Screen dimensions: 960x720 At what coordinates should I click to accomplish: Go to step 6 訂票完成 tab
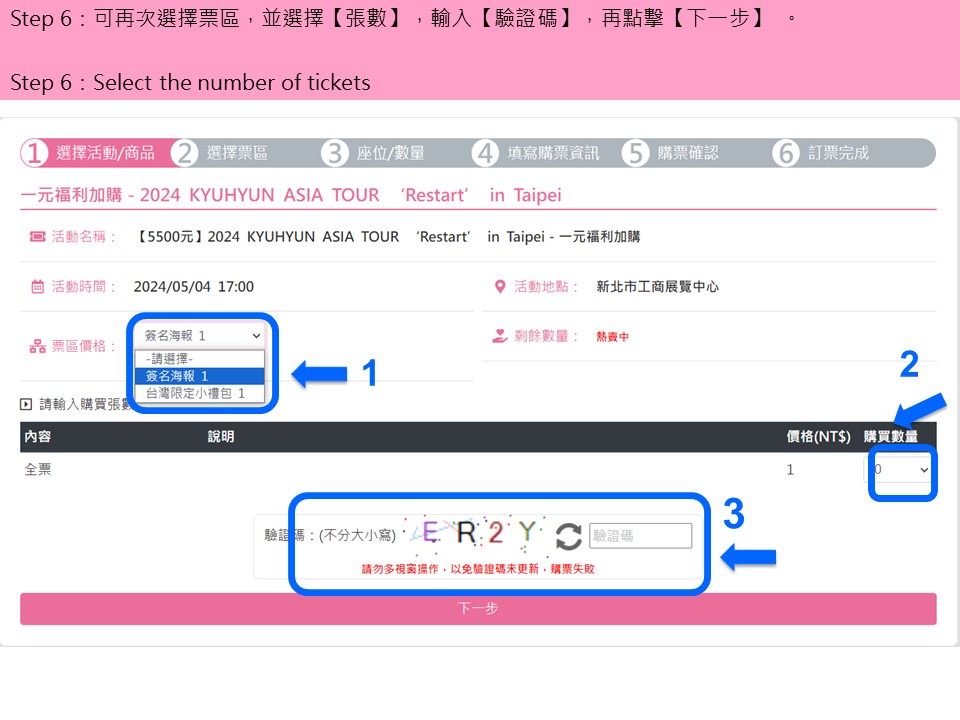pos(853,153)
